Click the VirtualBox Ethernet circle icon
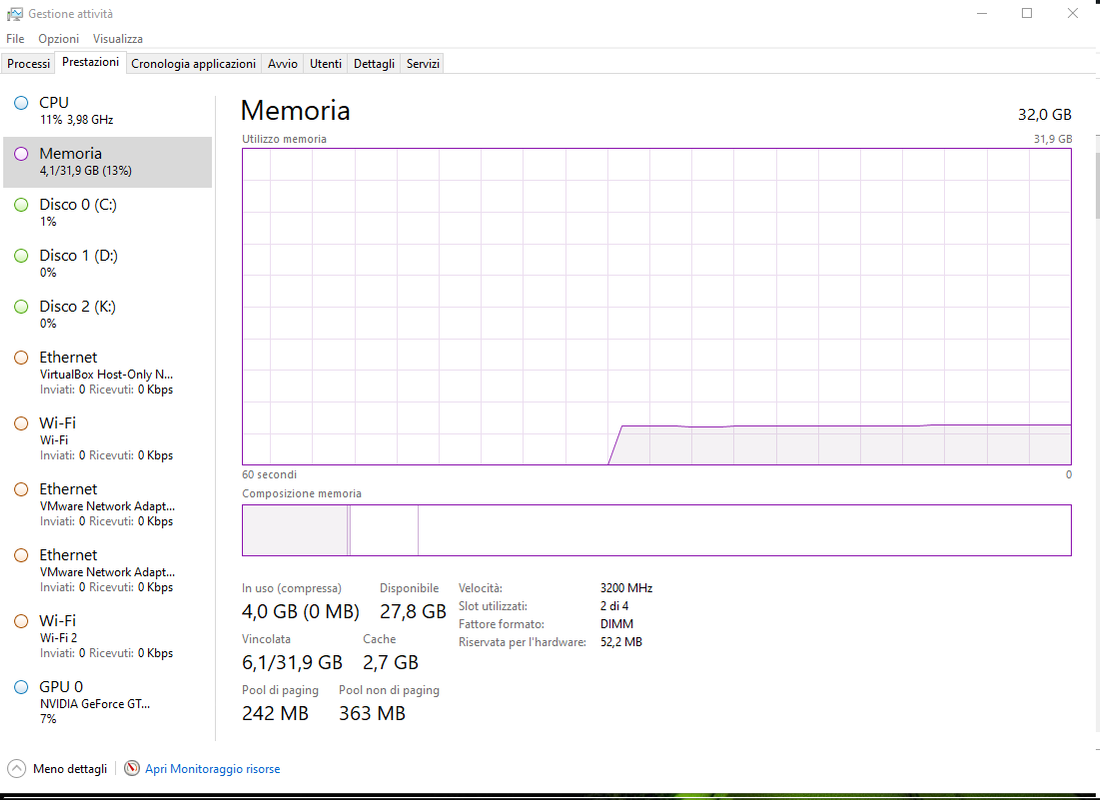 [21, 358]
